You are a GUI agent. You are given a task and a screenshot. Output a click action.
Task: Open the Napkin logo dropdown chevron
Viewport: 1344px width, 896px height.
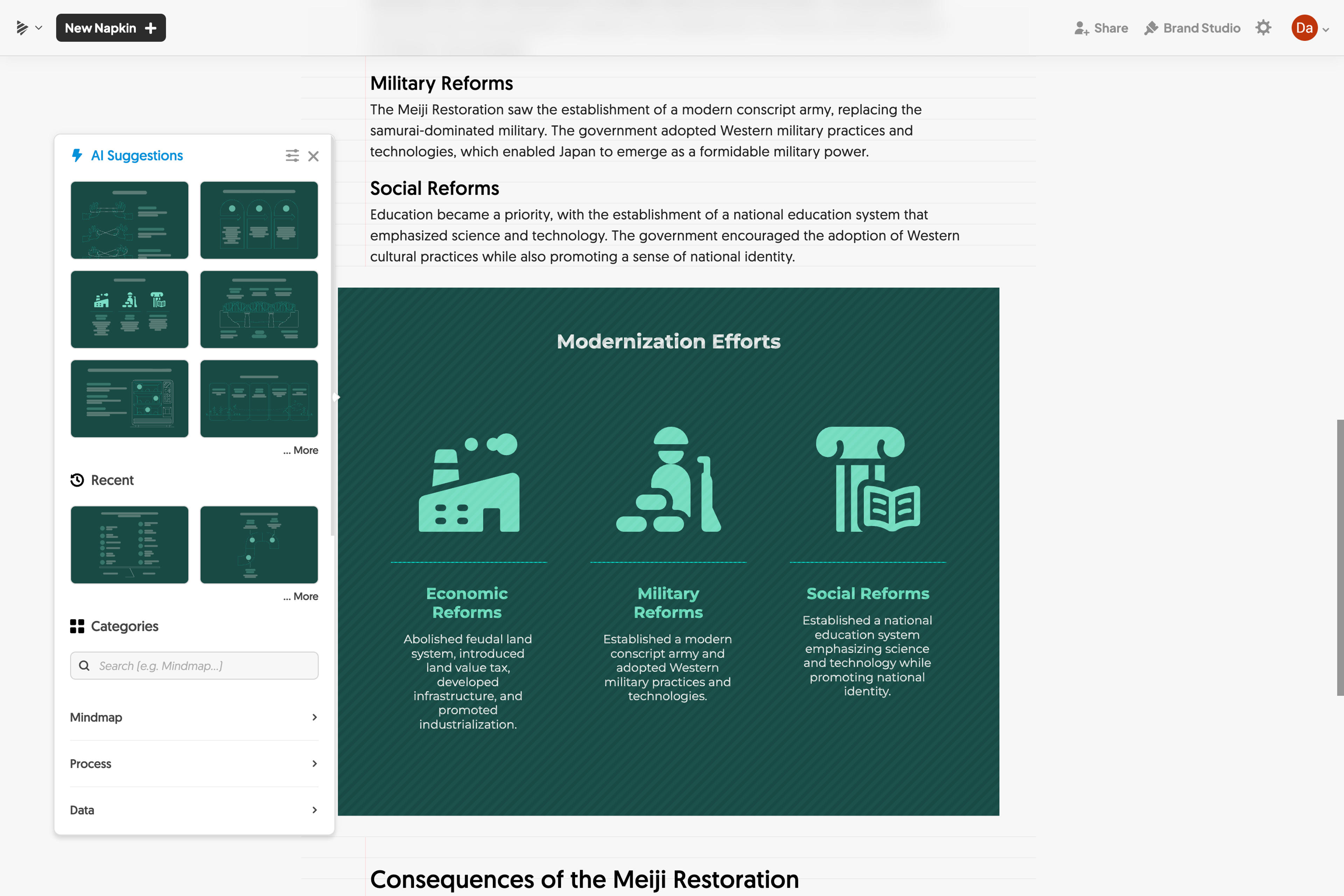[39, 28]
